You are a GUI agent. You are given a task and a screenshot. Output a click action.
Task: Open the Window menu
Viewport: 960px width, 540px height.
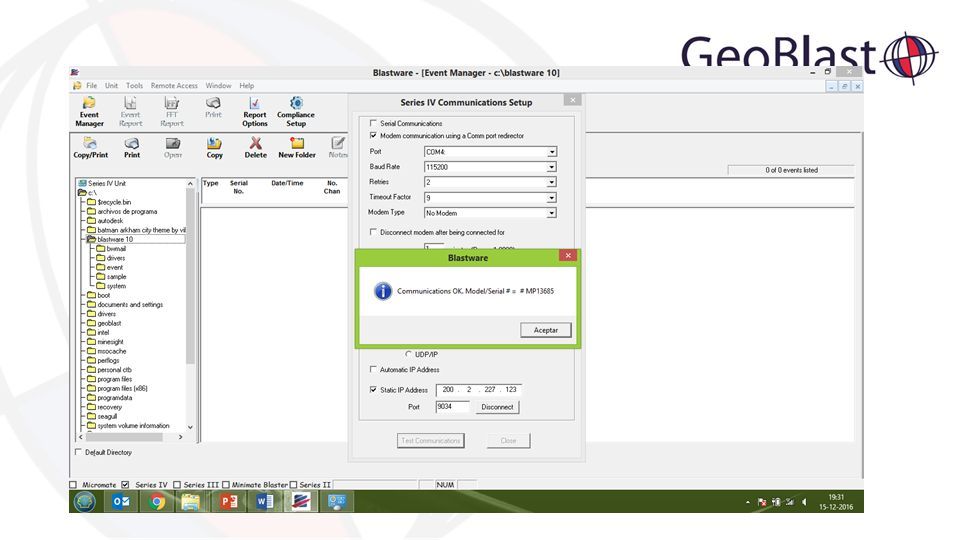[219, 86]
